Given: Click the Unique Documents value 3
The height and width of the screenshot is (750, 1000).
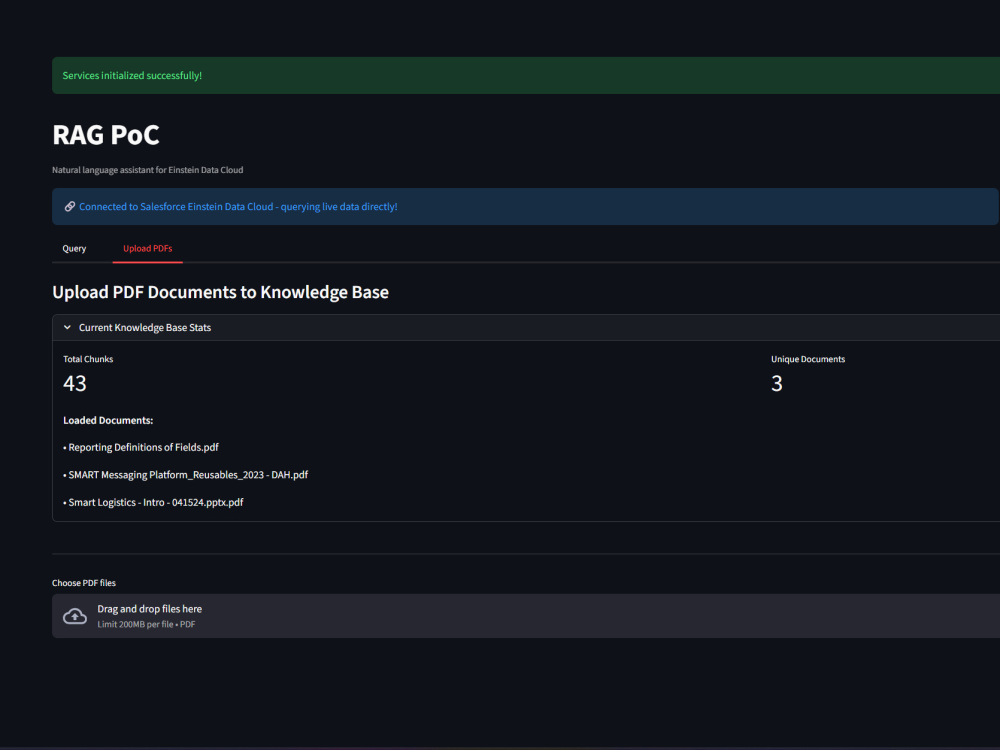Looking at the screenshot, I should tap(776, 383).
